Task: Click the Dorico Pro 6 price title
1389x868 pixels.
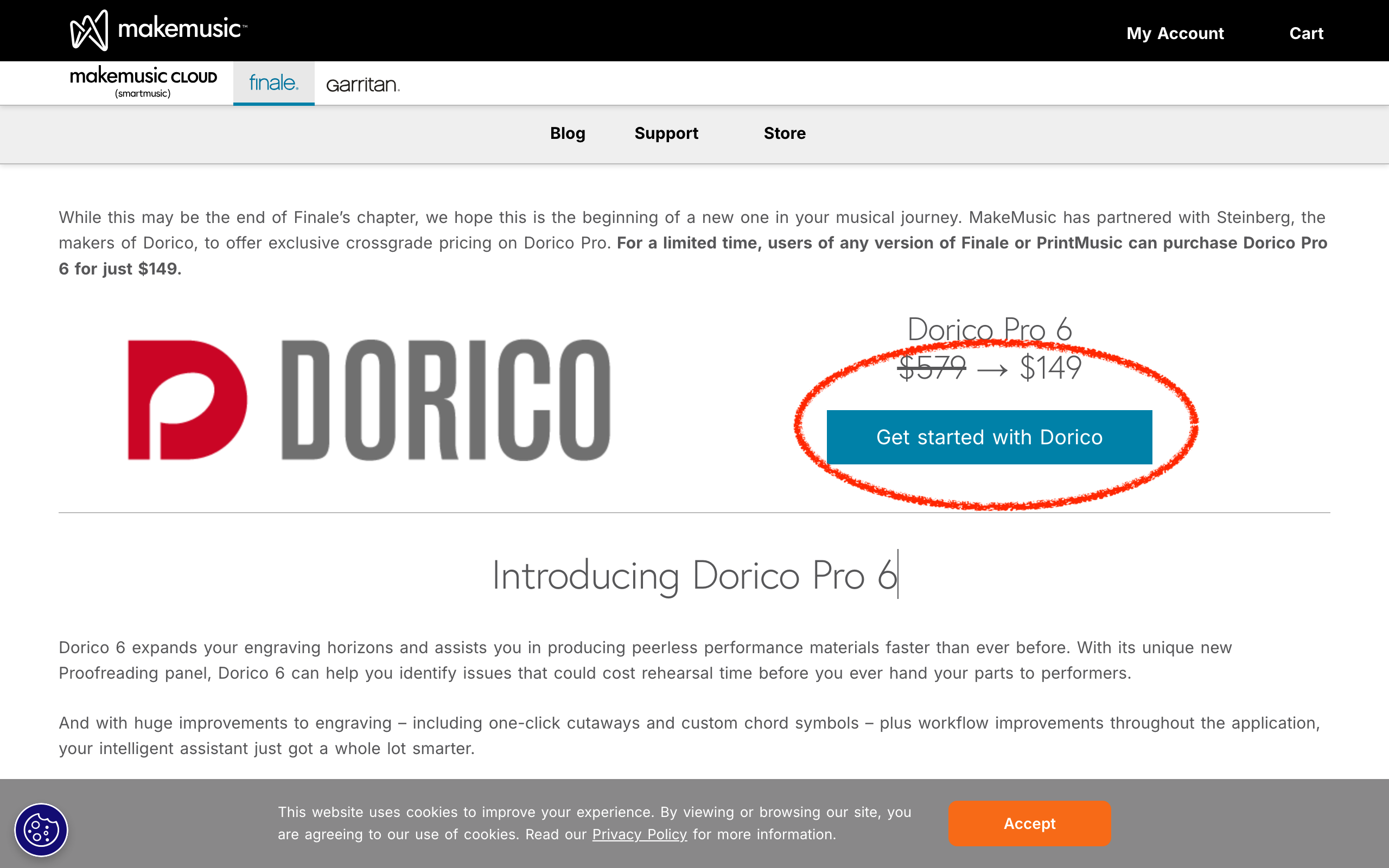Action: (x=989, y=329)
